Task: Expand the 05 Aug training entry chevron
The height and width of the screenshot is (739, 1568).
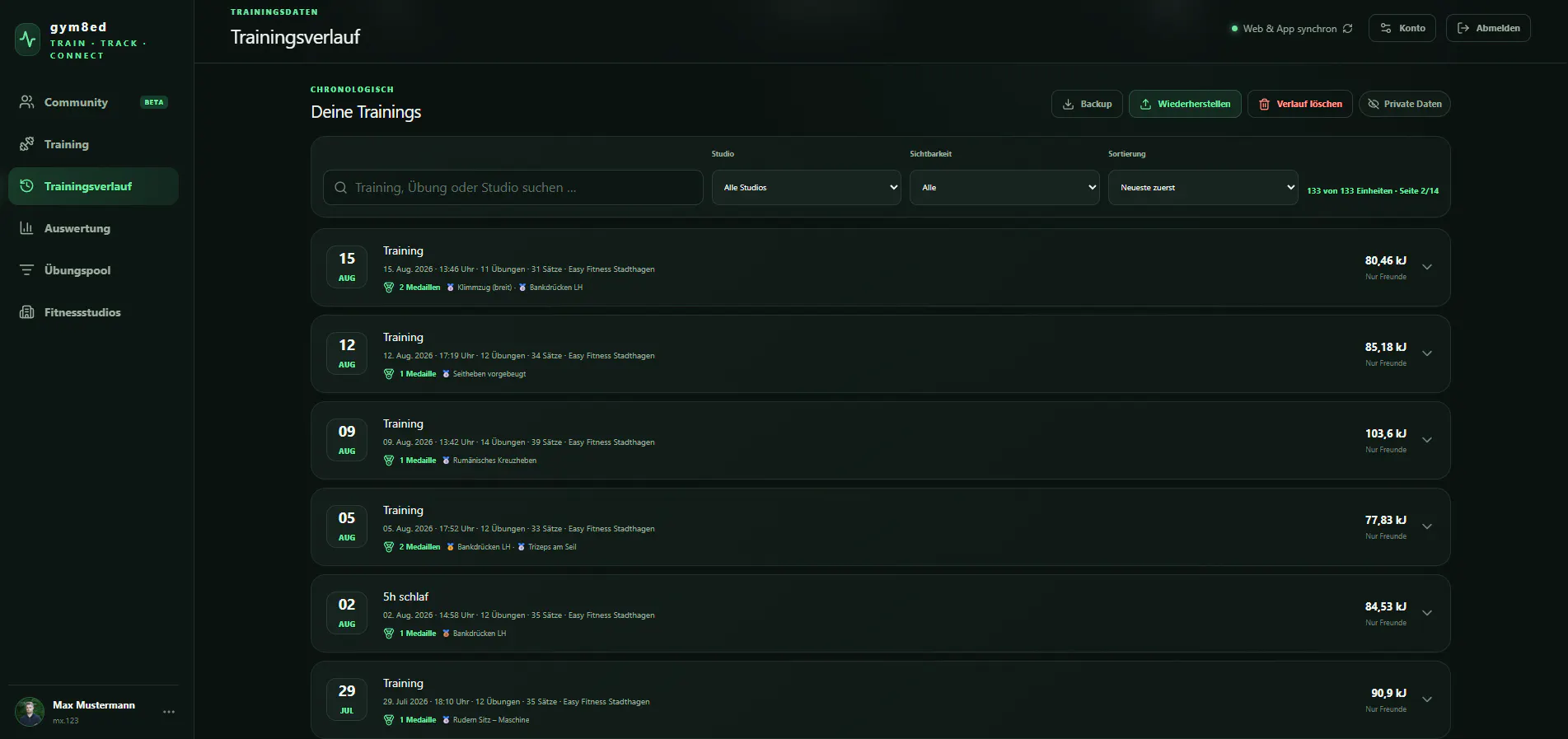Action: (1427, 526)
